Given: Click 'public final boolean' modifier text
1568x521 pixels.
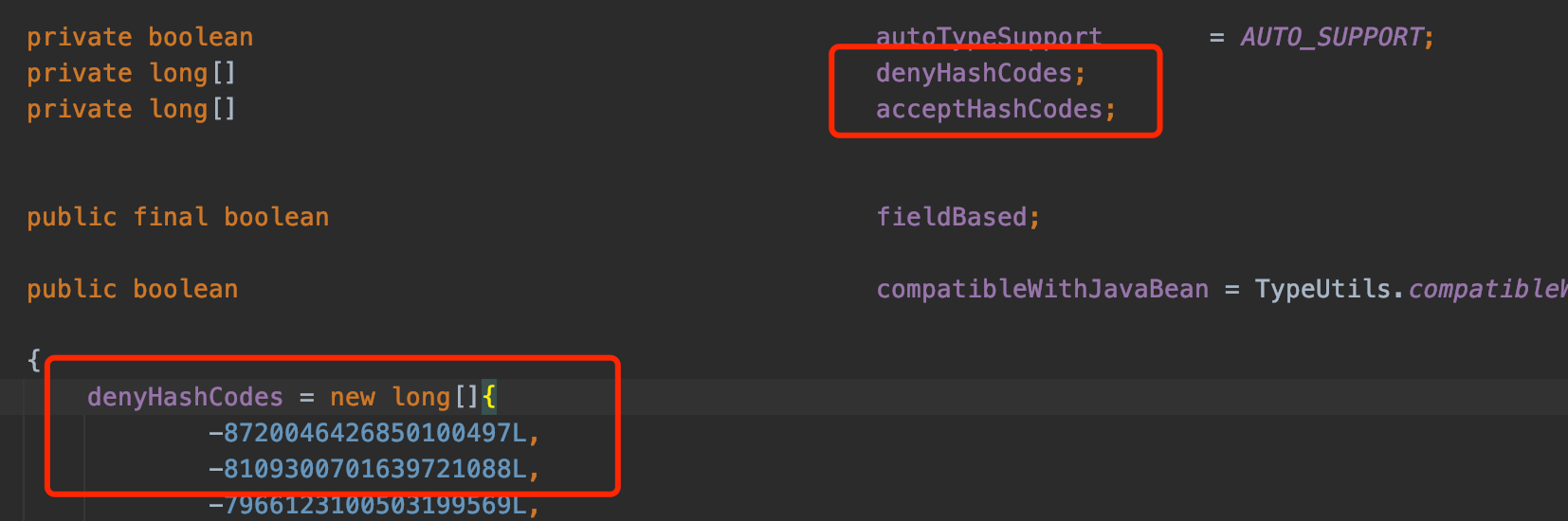Looking at the screenshot, I should (178, 217).
